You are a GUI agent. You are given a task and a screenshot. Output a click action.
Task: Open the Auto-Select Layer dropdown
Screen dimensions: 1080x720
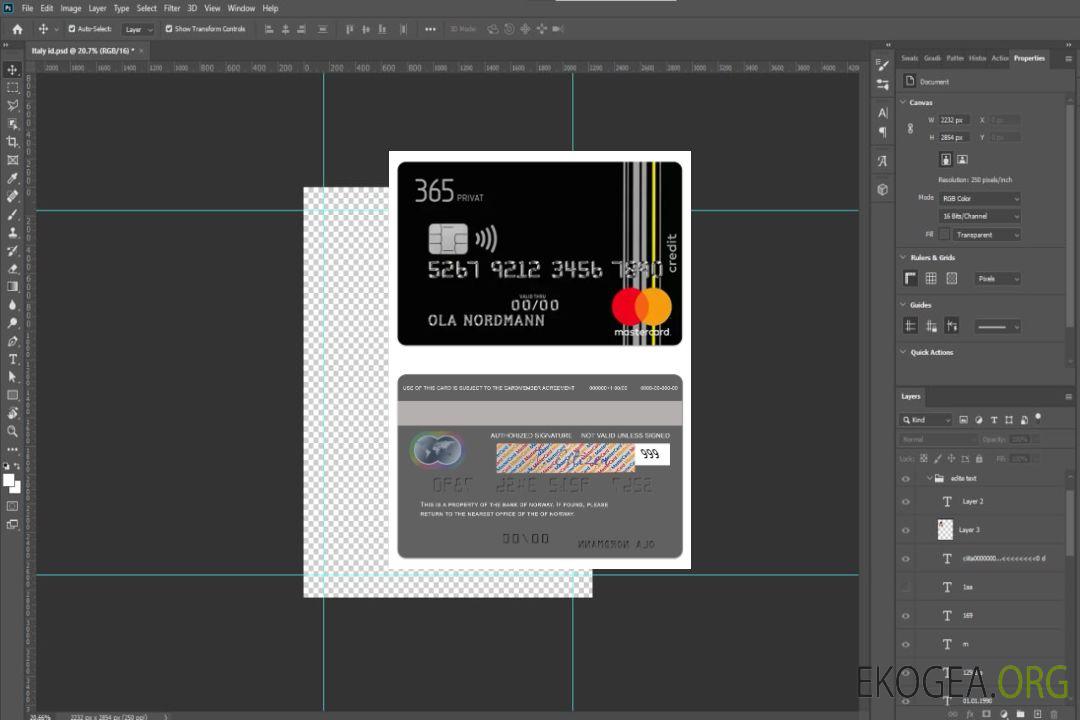pyautogui.click(x=138, y=30)
